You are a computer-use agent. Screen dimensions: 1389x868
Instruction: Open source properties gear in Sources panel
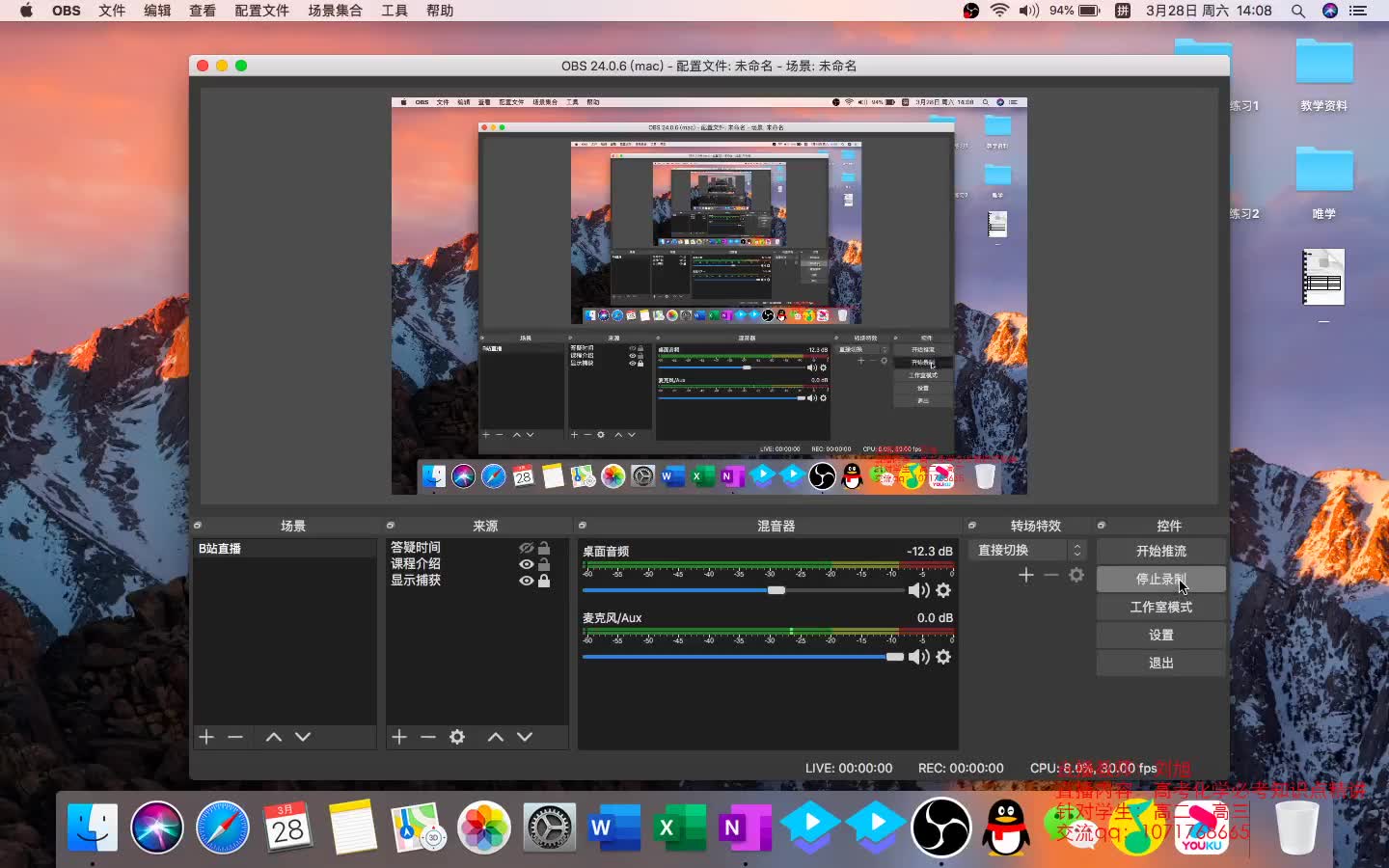tap(457, 737)
